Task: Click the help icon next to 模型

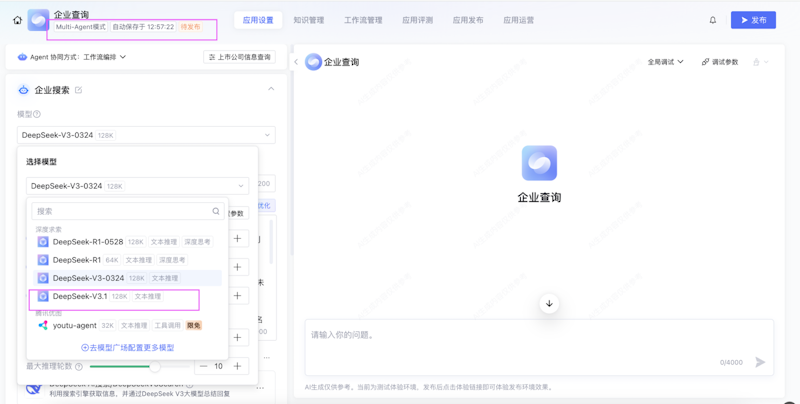Action: 37,114
